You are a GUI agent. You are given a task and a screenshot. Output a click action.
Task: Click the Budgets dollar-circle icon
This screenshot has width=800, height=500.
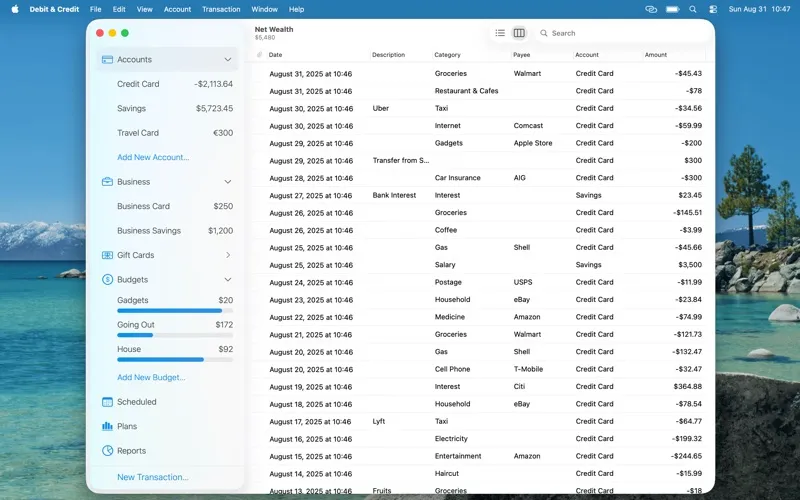pyautogui.click(x=107, y=280)
